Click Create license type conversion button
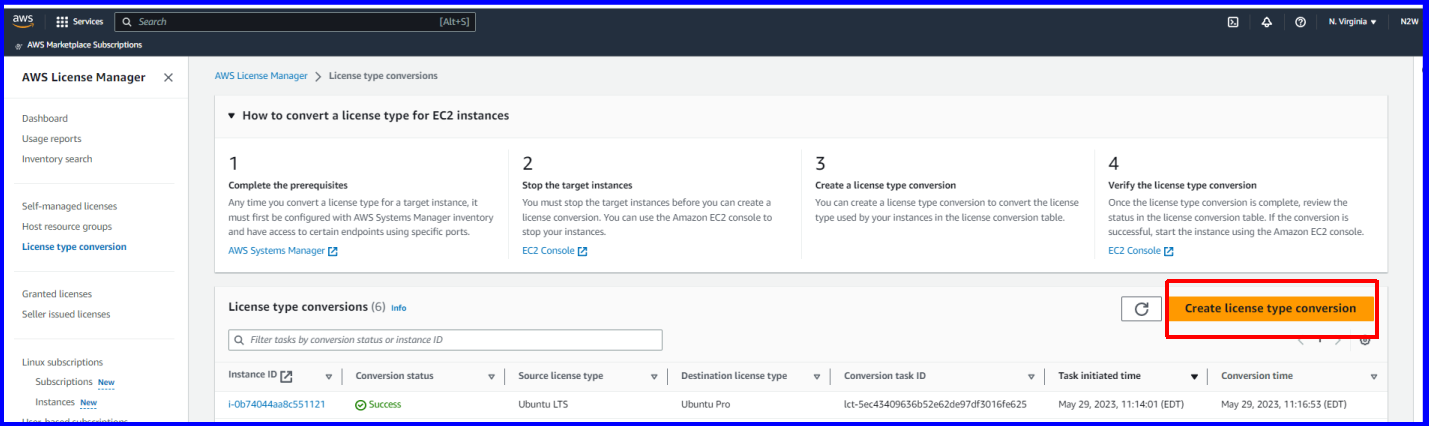Image resolution: width=1429 pixels, height=426 pixels. [x=1270, y=309]
